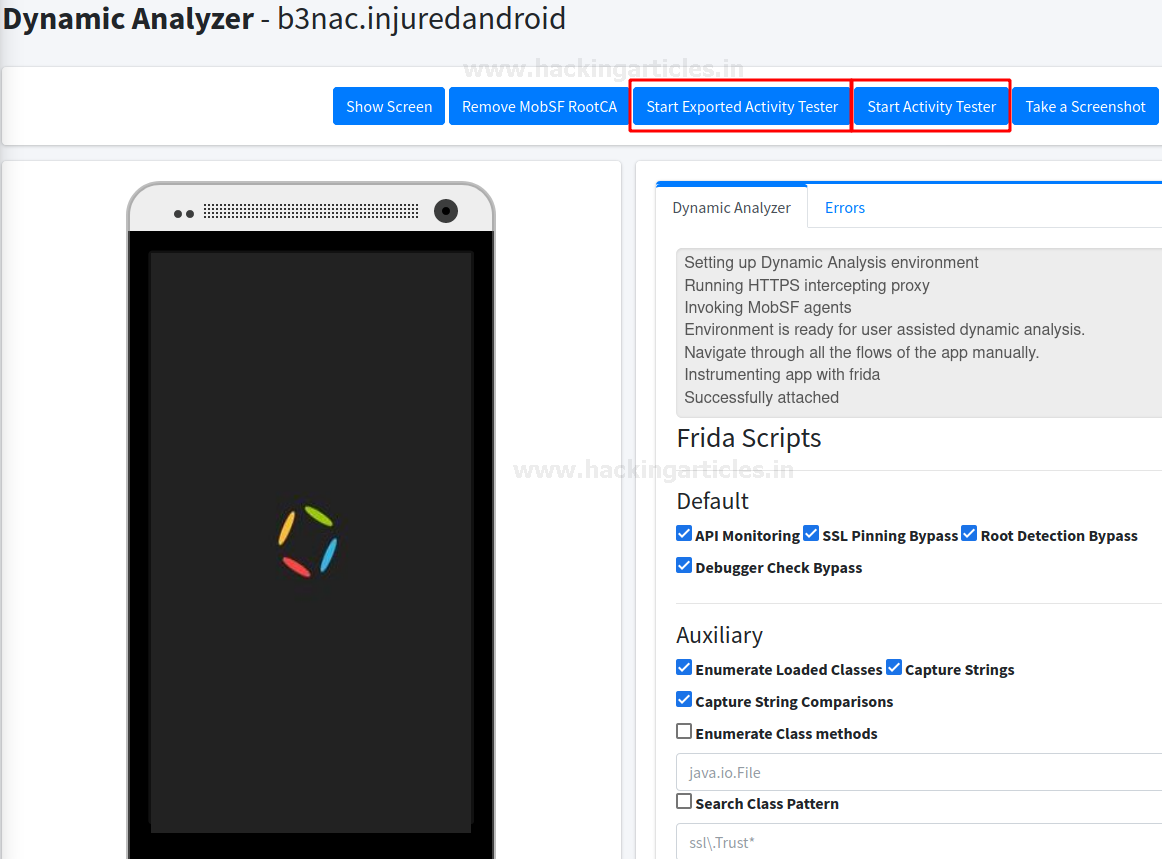1162x859 pixels.
Task: Click the Auxiliary section heading
Action: (719, 635)
